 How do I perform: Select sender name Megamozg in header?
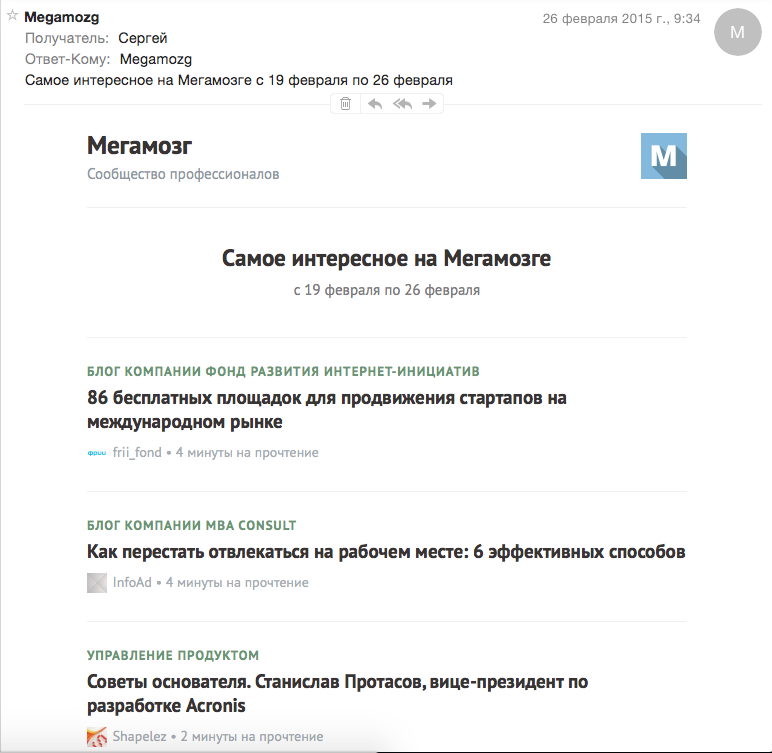point(62,17)
